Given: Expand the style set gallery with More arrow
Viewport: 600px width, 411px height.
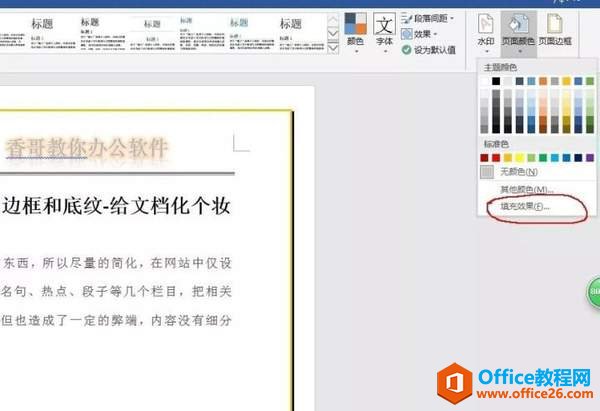Looking at the screenshot, I should point(333,49).
